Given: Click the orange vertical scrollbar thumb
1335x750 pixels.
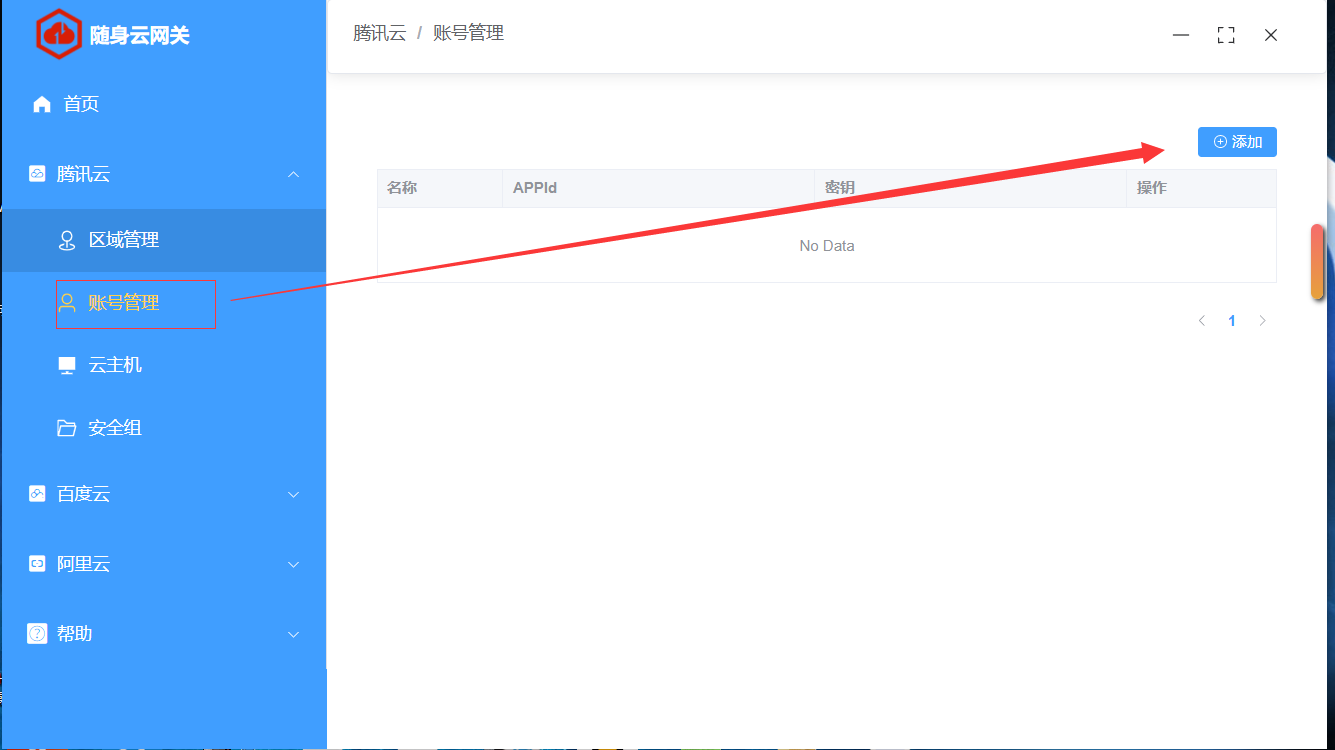Looking at the screenshot, I should [1318, 262].
